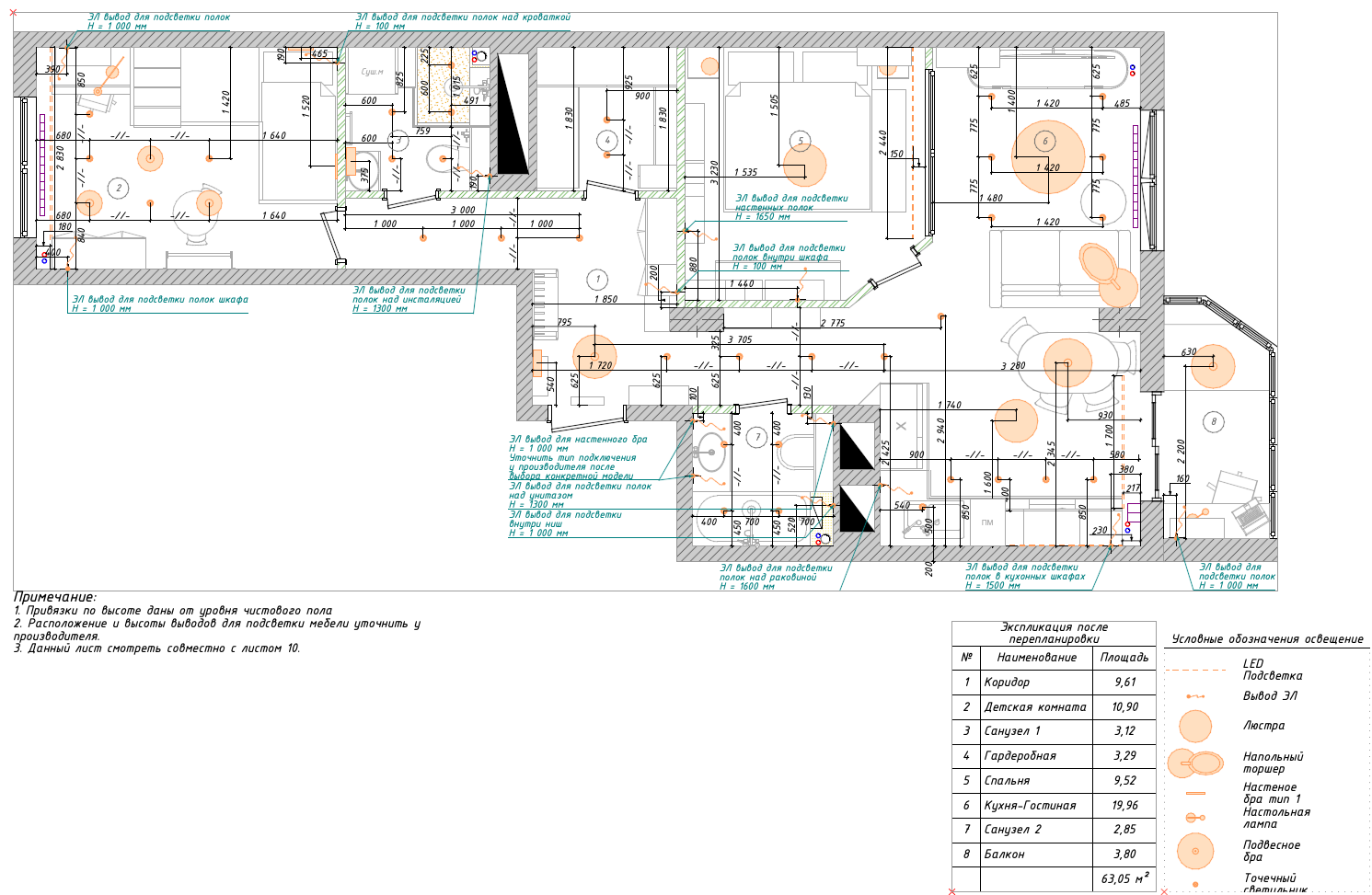Click the chandelier (Люстра) symbol in the legend
Viewport: 1372px width, 895px height.
click(x=1195, y=726)
